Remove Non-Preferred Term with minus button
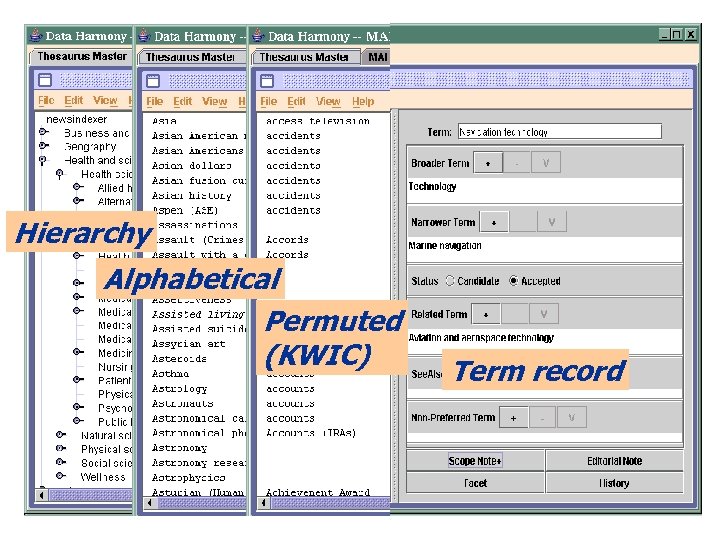 click(x=542, y=417)
